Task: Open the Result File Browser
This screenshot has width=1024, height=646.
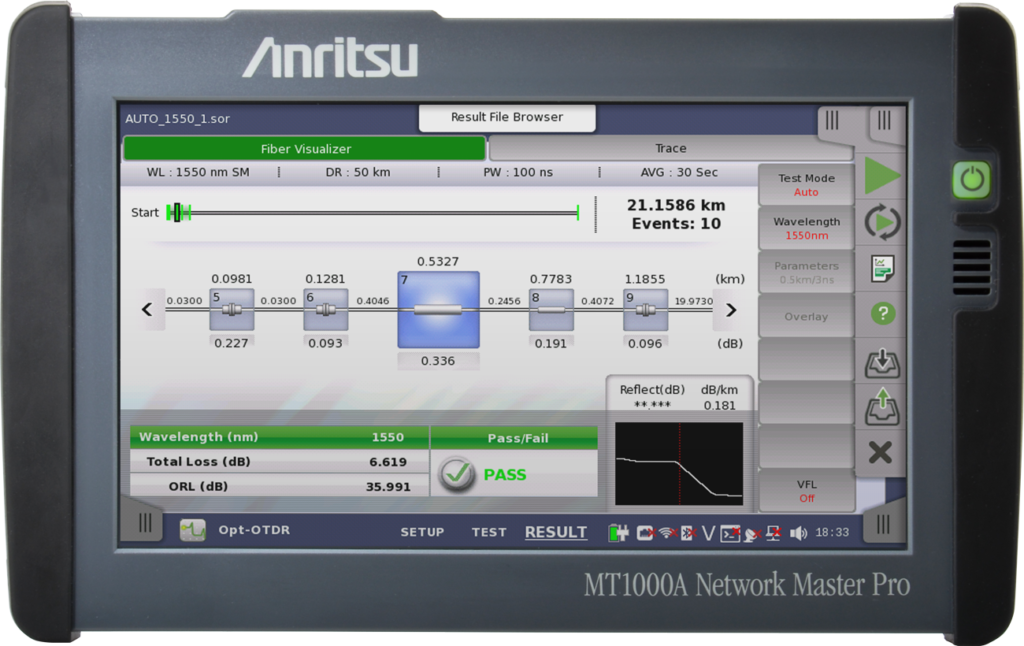Action: (506, 117)
